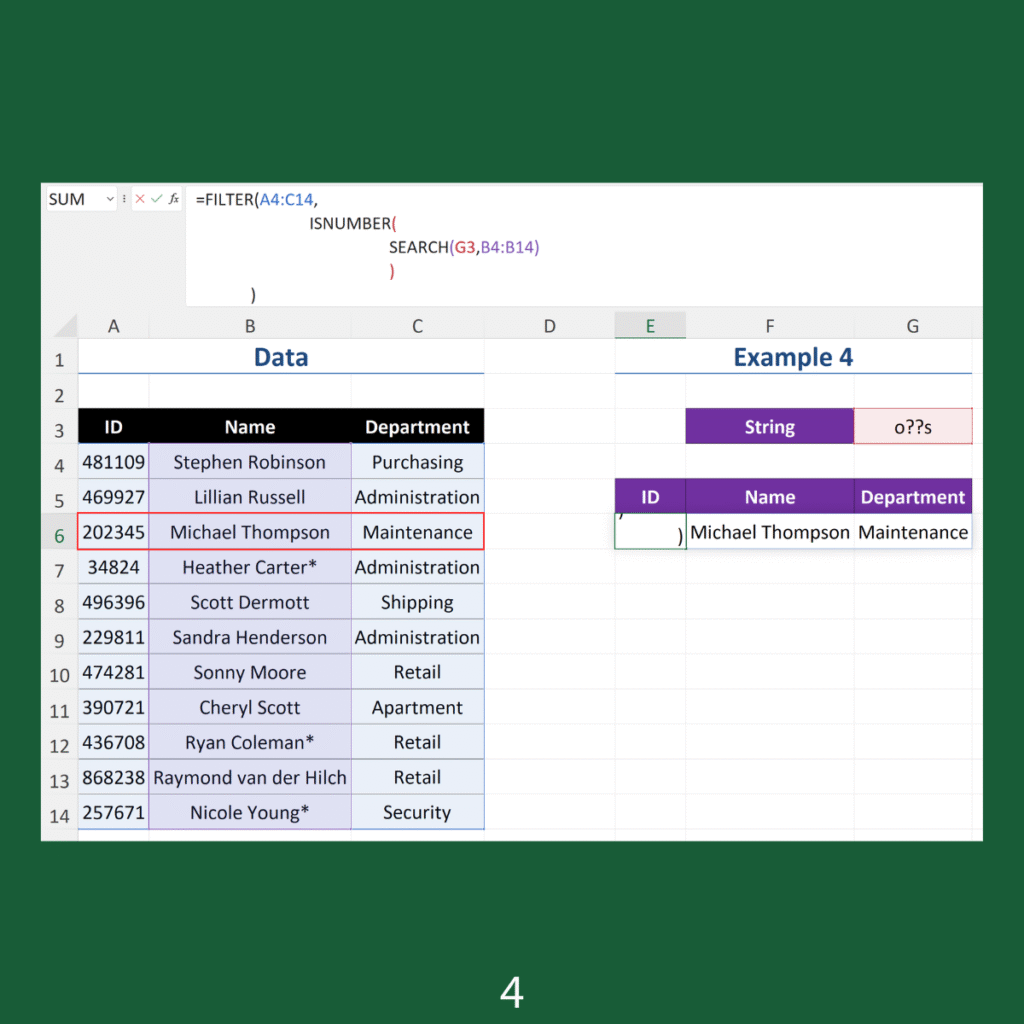Click the Cancel (X) icon in formula bar
The height and width of the screenshot is (1024, 1024).
click(x=139, y=199)
